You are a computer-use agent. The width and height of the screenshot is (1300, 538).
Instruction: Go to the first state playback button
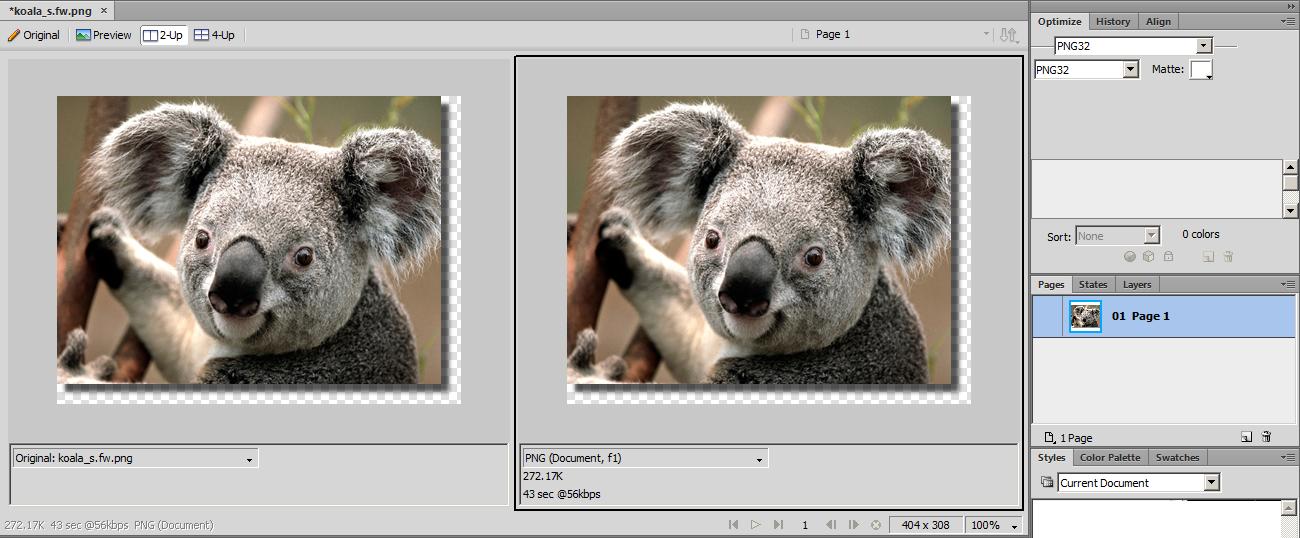click(733, 525)
